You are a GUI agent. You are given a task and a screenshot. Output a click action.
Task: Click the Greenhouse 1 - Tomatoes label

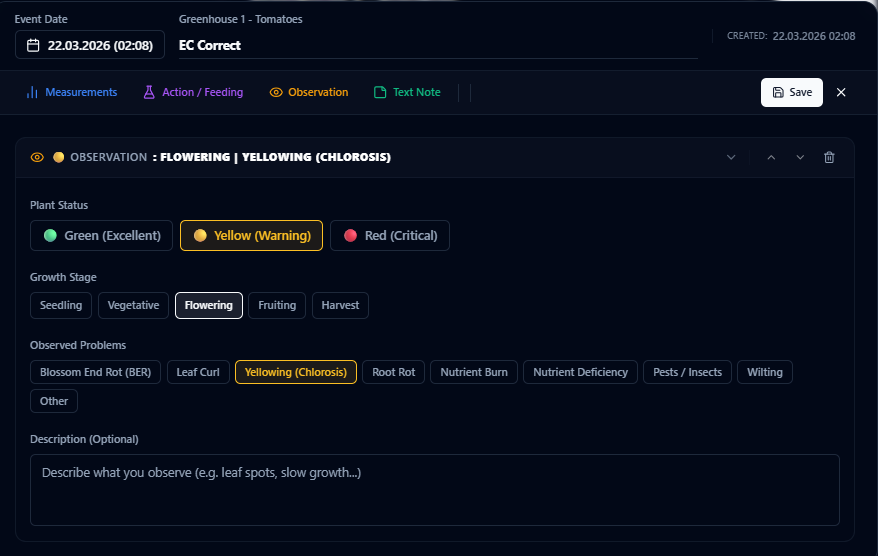240,19
